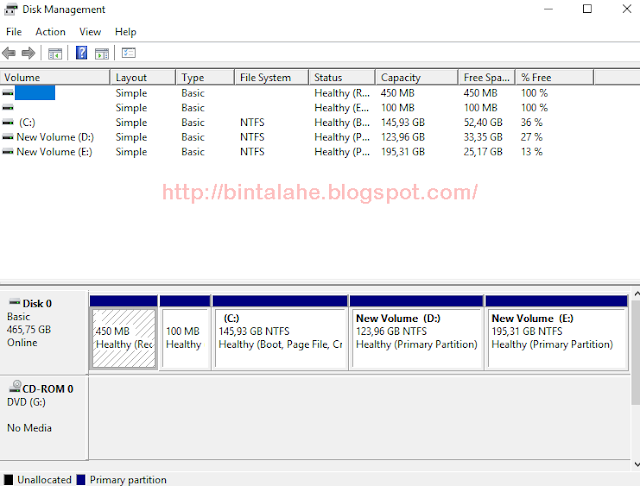Sort by the Free Space column header
This screenshot has height=486, width=640.
(487, 78)
